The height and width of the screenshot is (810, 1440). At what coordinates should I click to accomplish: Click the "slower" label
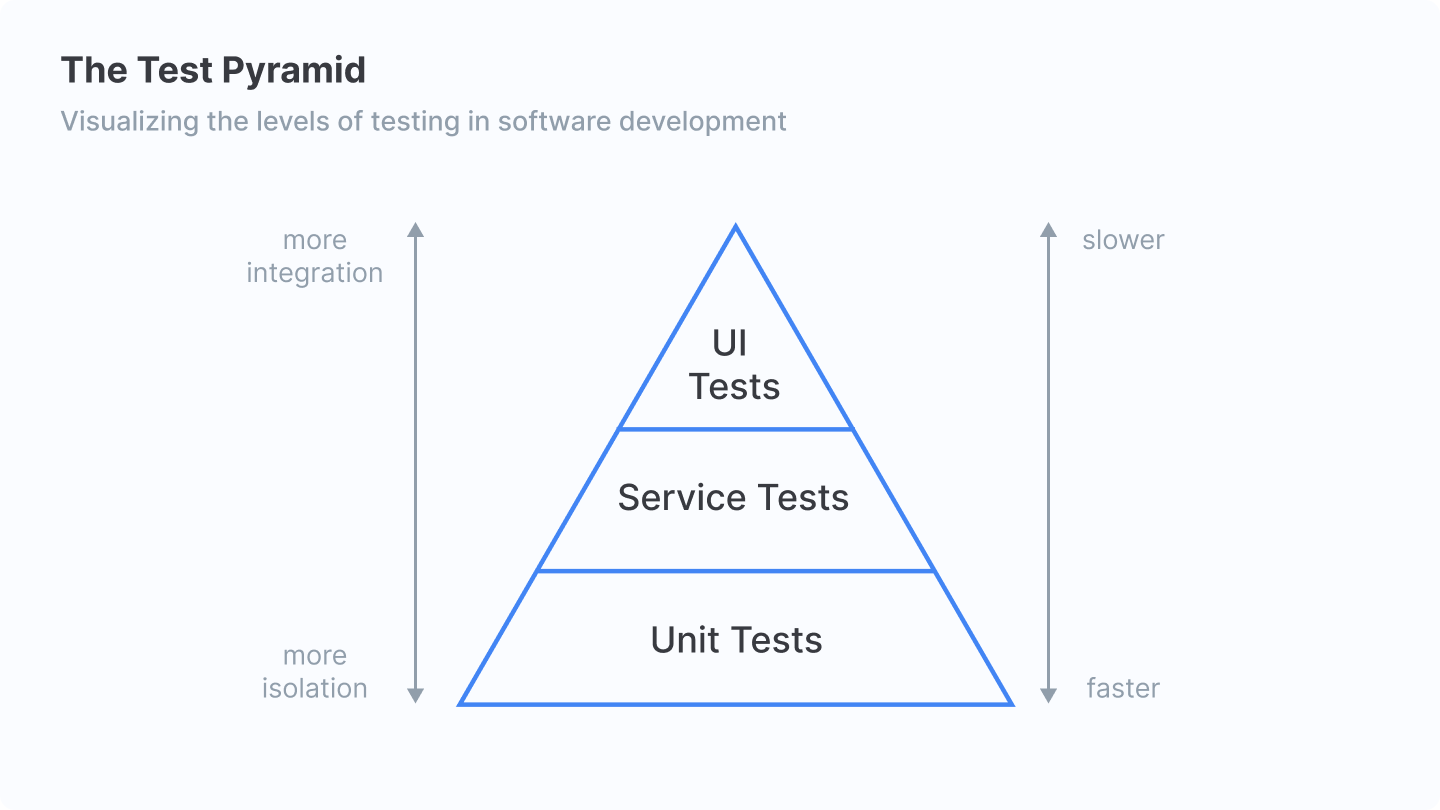click(x=1123, y=240)
